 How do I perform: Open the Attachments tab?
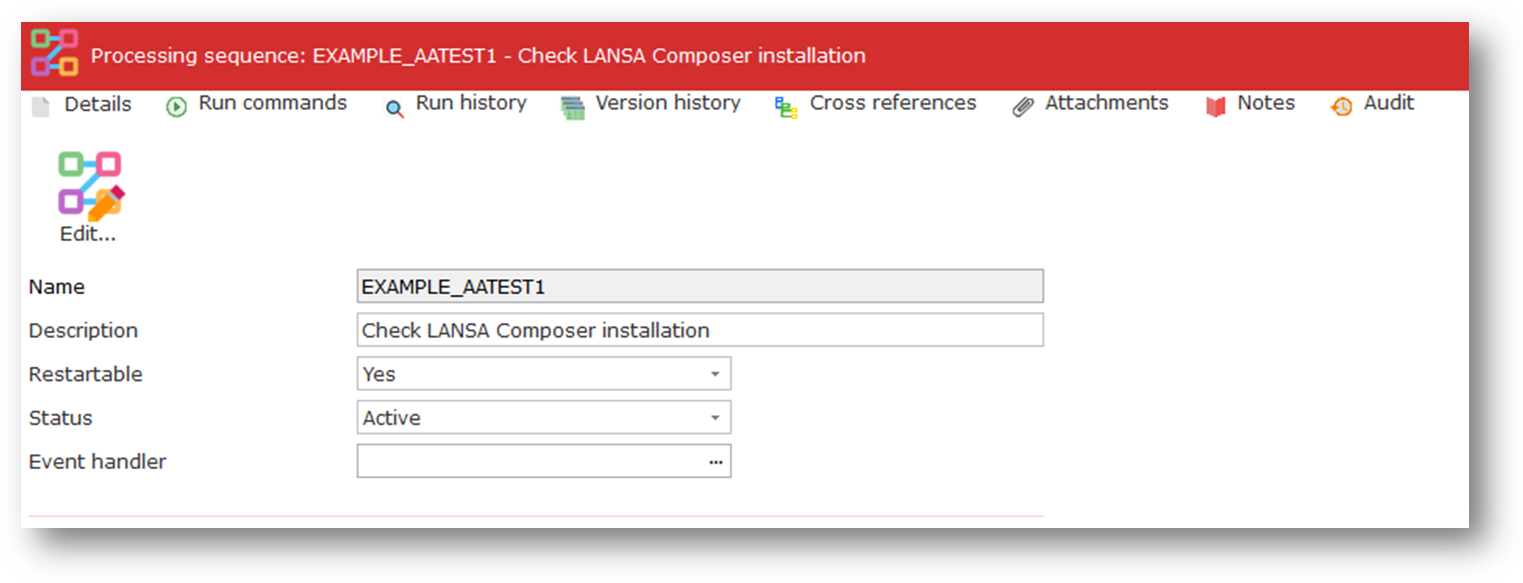point(1107,103)
